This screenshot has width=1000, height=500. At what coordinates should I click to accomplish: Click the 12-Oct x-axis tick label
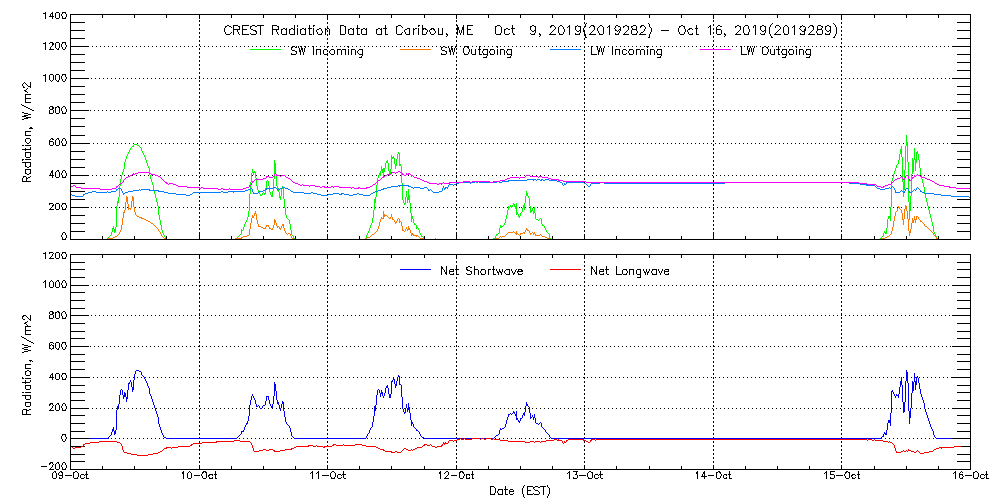(457, 476)
